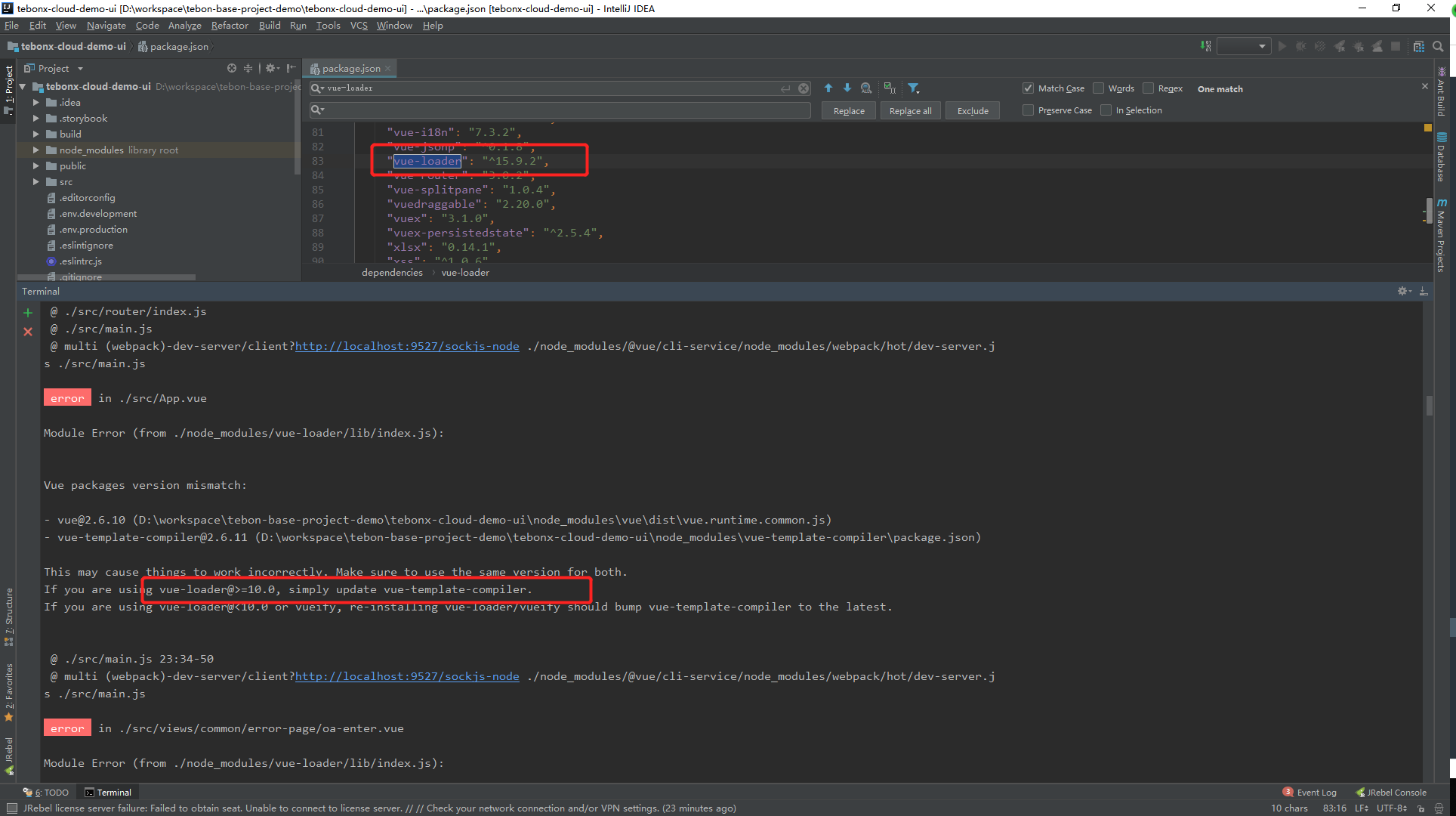The width and height of the screenshot is (1456, 816).
Task: Enable the Preserve Case checkbox
Action: point(1028,110)
